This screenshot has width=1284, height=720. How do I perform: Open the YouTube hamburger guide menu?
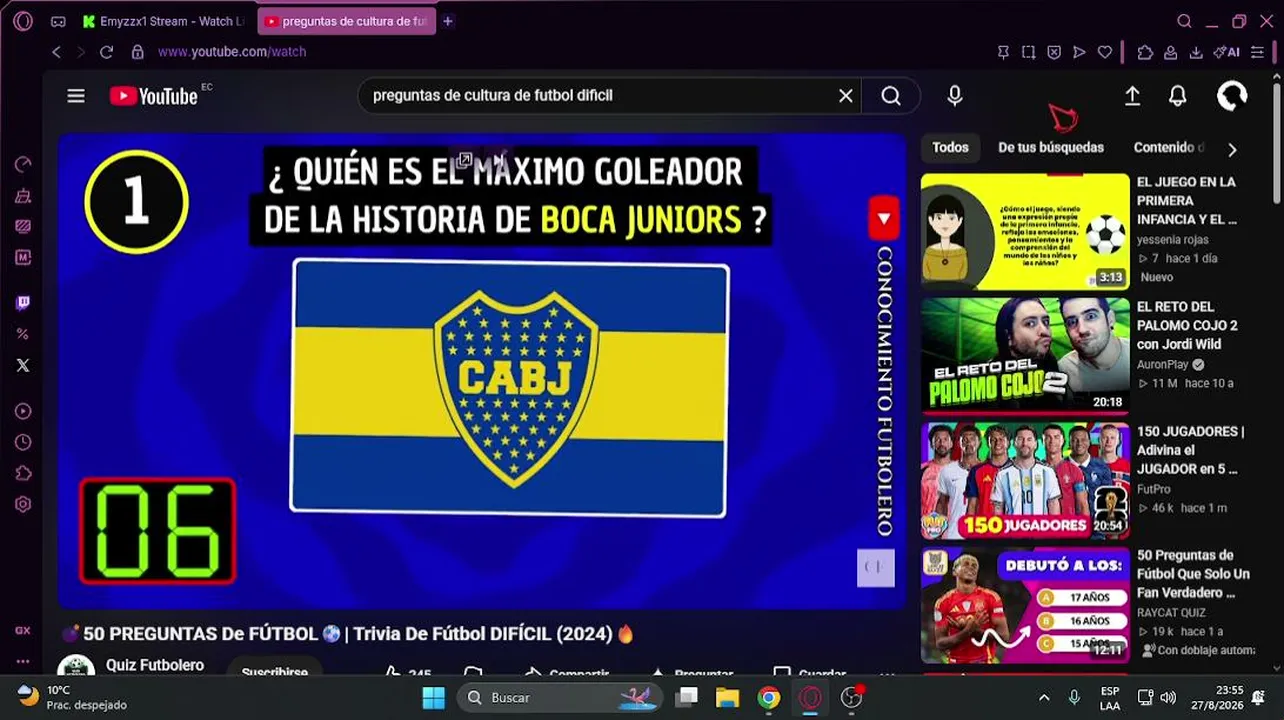coord(76,96)
